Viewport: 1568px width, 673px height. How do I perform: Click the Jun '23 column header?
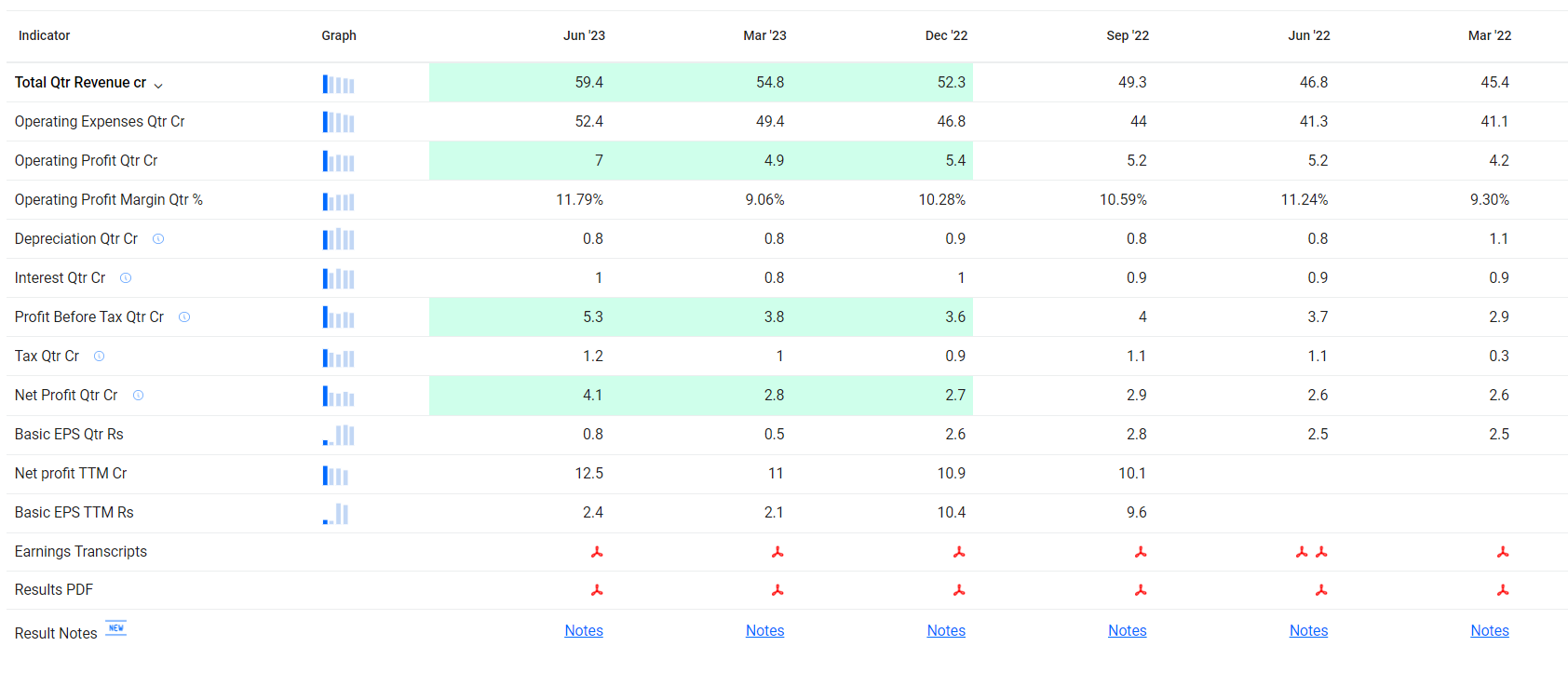(584, 35)
